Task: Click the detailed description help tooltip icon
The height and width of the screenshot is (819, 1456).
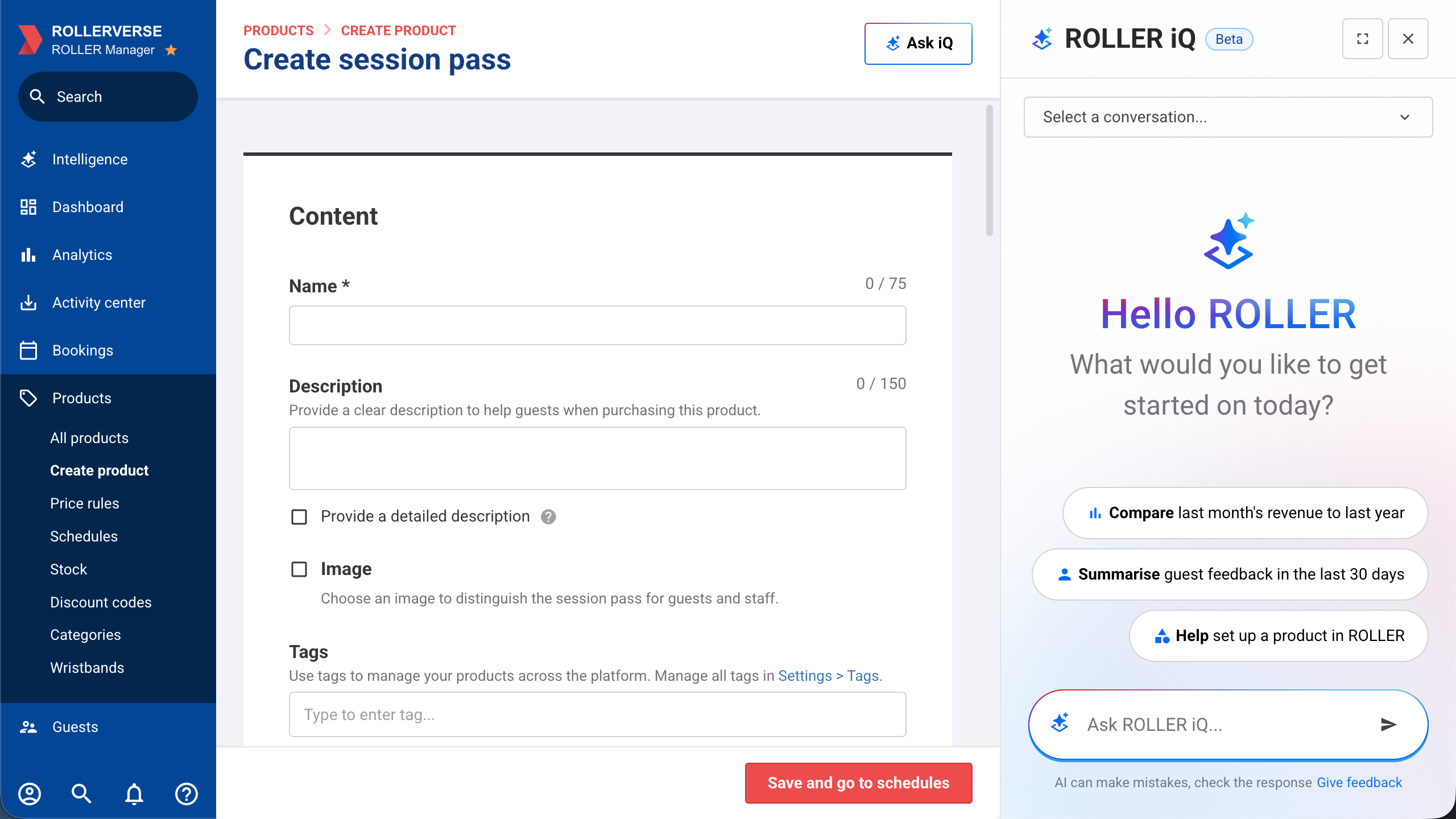Action: click(x=548, y=516)
